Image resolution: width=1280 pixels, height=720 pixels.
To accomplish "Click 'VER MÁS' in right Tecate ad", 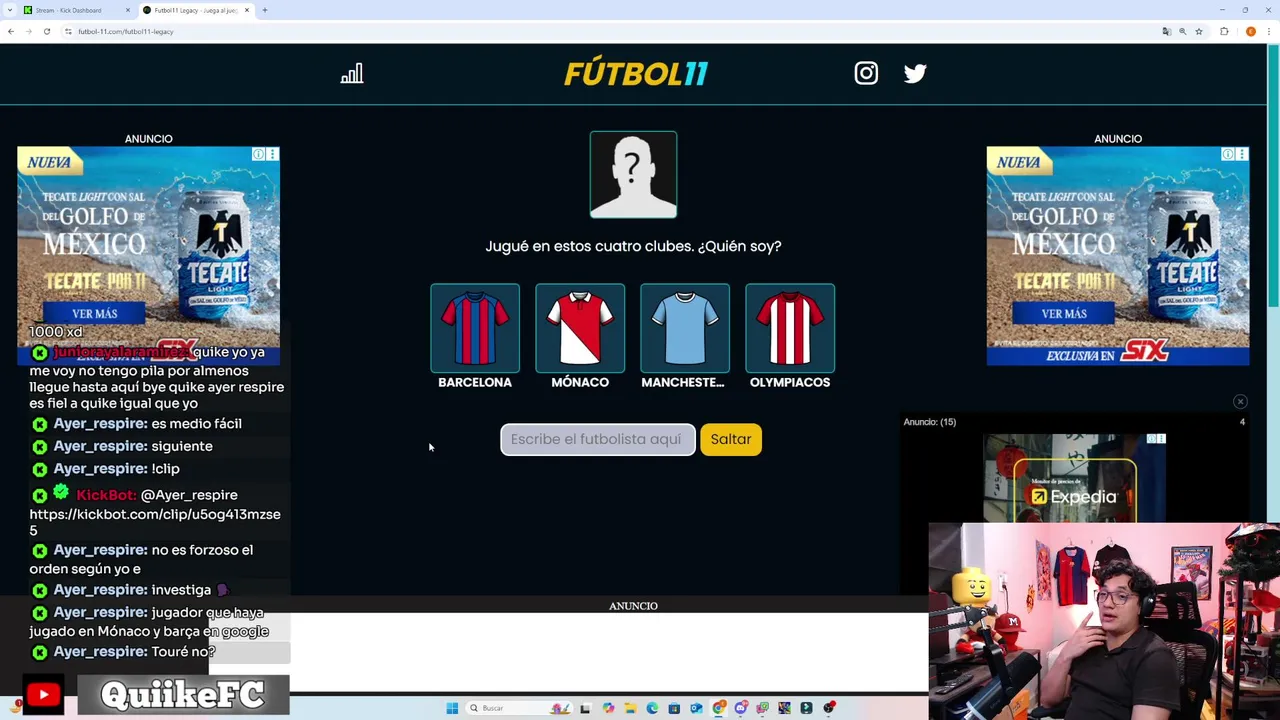I will click(x=1064, y=313).
